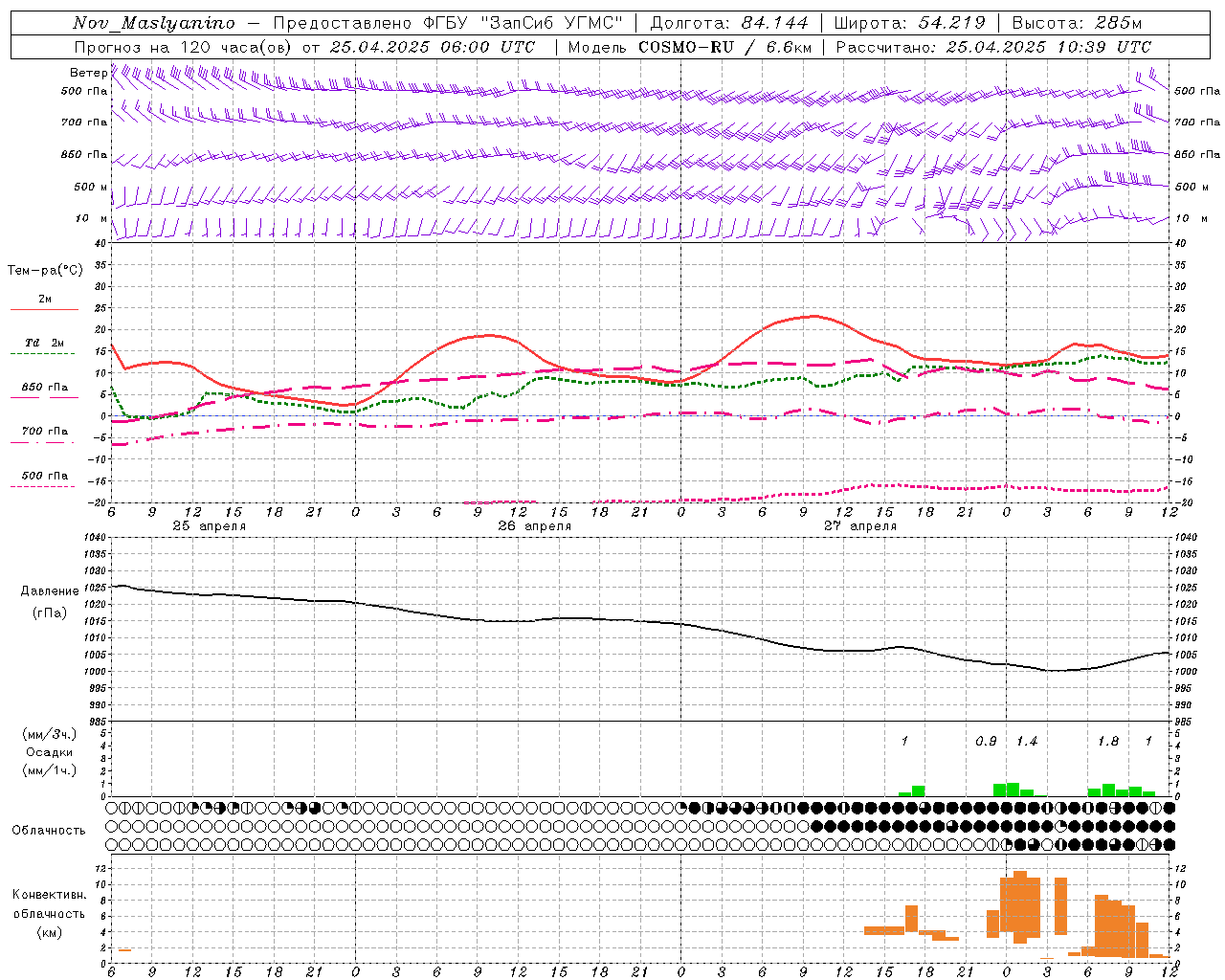1225x980 pixels.
Task: Click the model label COSMO-RU / 6.6км
Action: tap(725, 47)
